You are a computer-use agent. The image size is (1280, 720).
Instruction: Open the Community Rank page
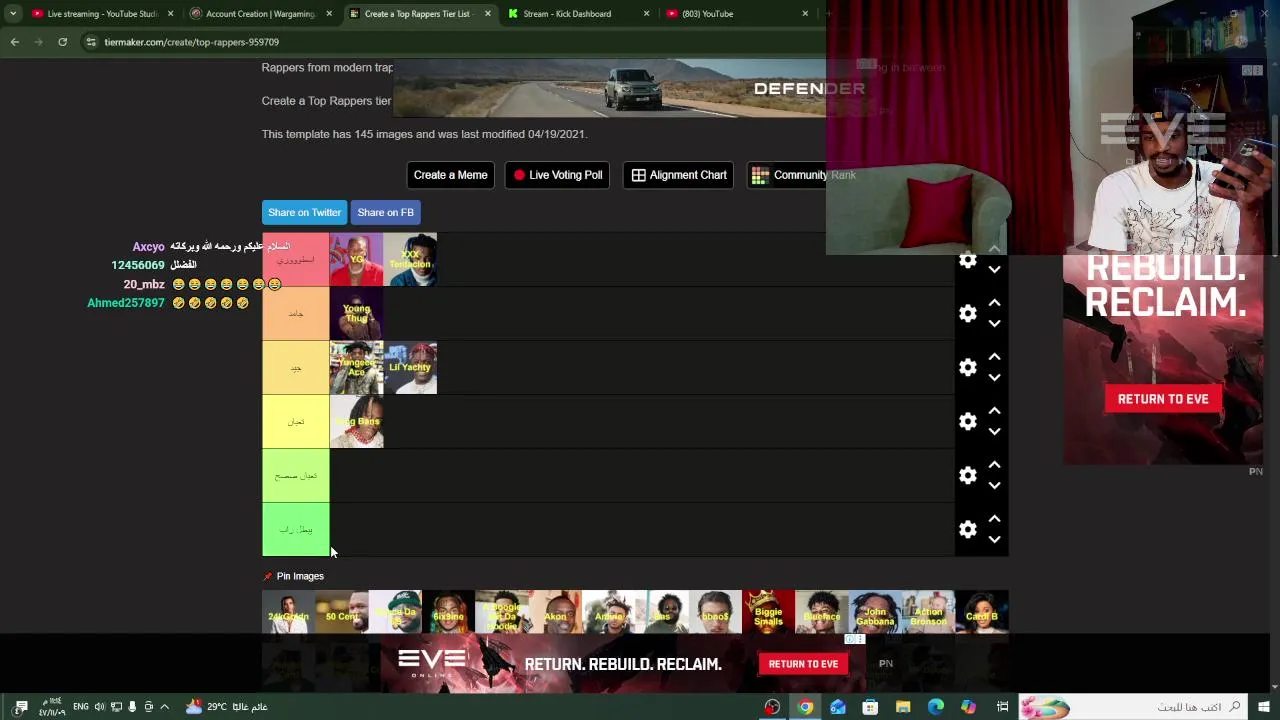pos(804,175)
